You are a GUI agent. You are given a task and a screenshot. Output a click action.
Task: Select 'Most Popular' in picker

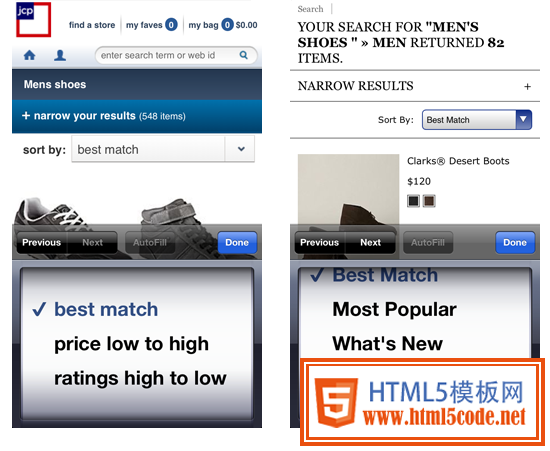click(395, 309)
